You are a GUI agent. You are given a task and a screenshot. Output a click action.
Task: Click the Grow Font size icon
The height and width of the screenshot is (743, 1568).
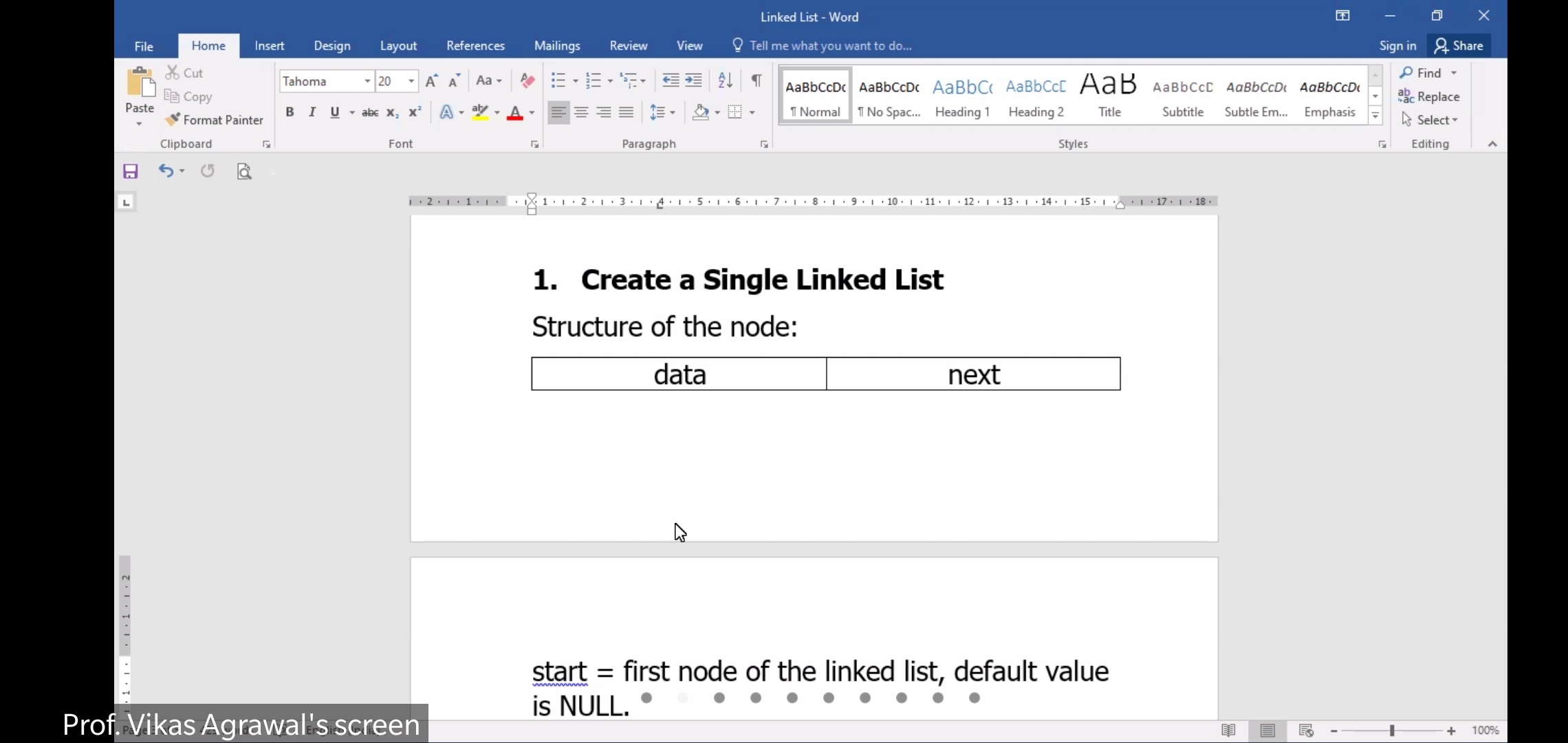(431, 81)
